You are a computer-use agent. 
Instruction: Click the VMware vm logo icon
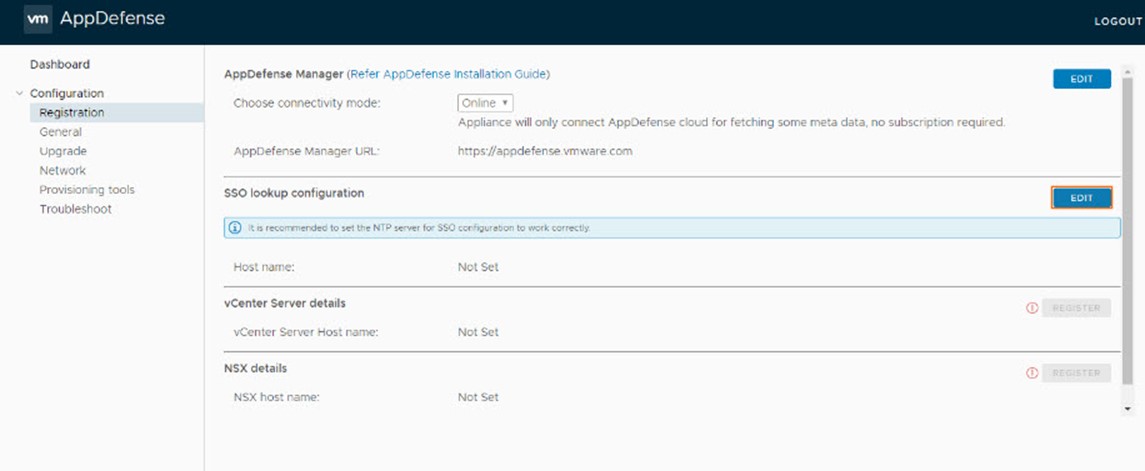click(x=37, y=20)
